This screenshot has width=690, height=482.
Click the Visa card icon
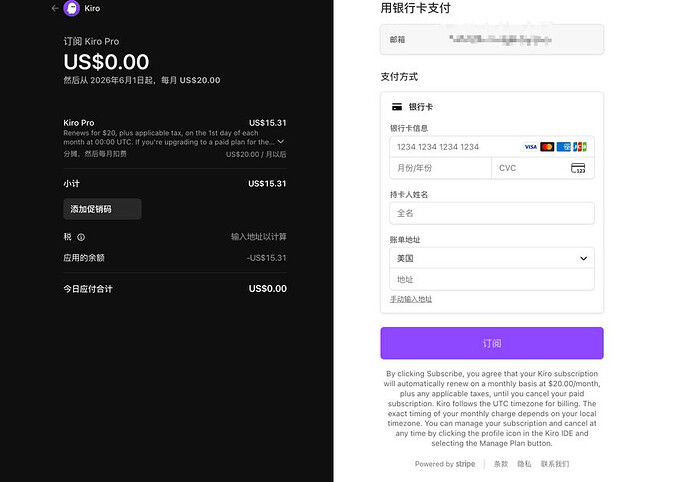point(530,147)
